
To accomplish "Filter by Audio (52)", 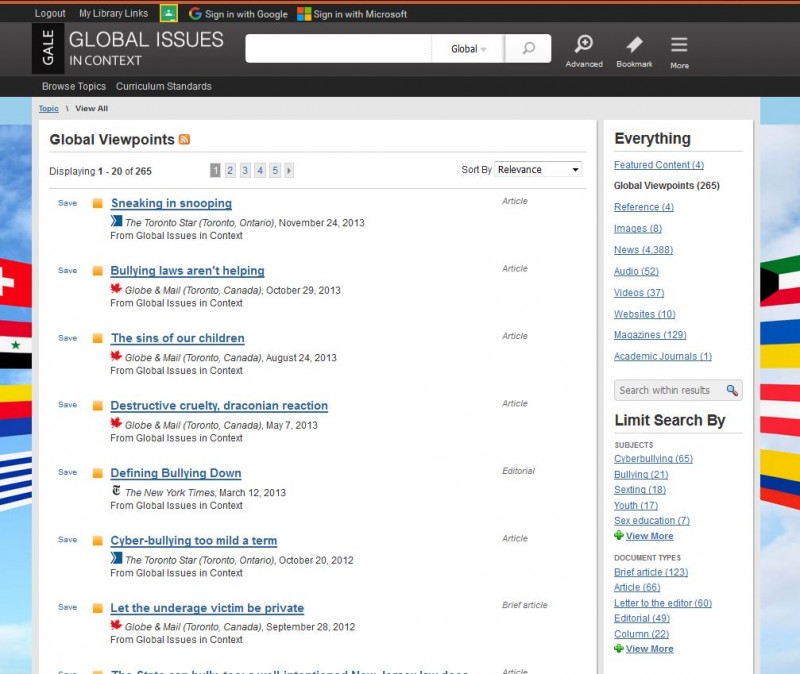I will (x=636, y=271).
